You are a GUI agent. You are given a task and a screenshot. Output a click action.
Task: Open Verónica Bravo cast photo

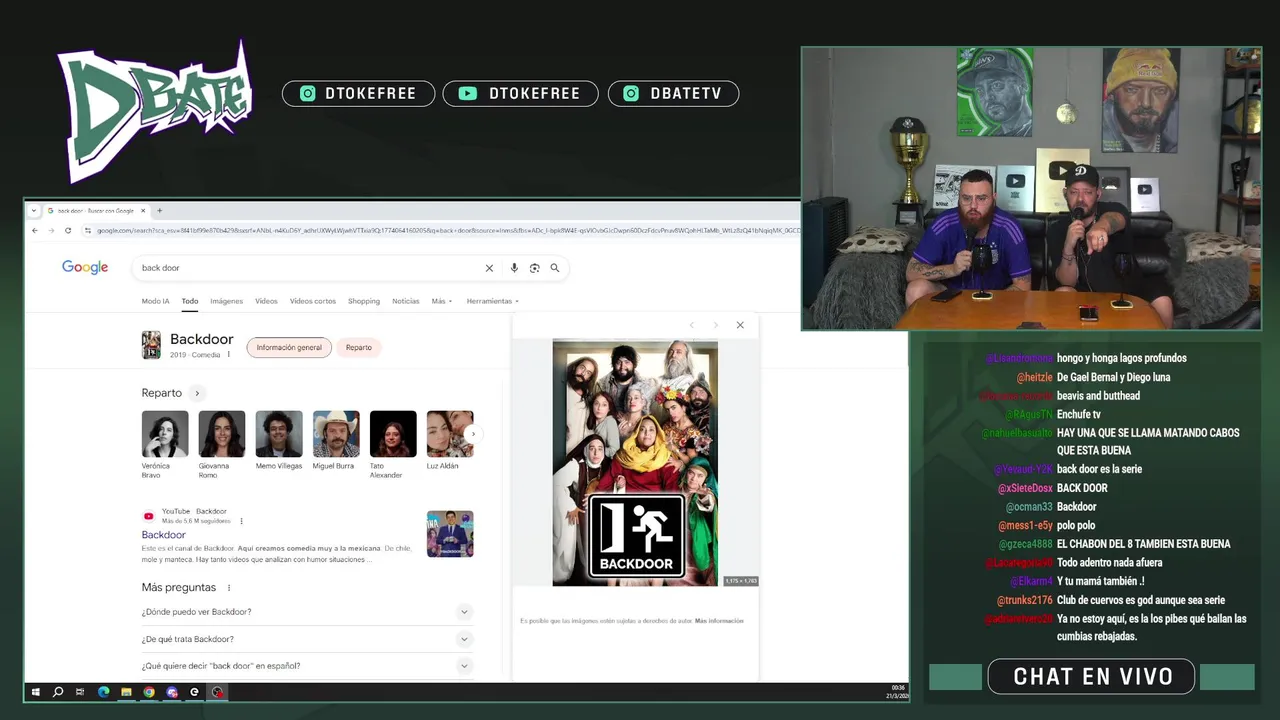pos(165,434)
